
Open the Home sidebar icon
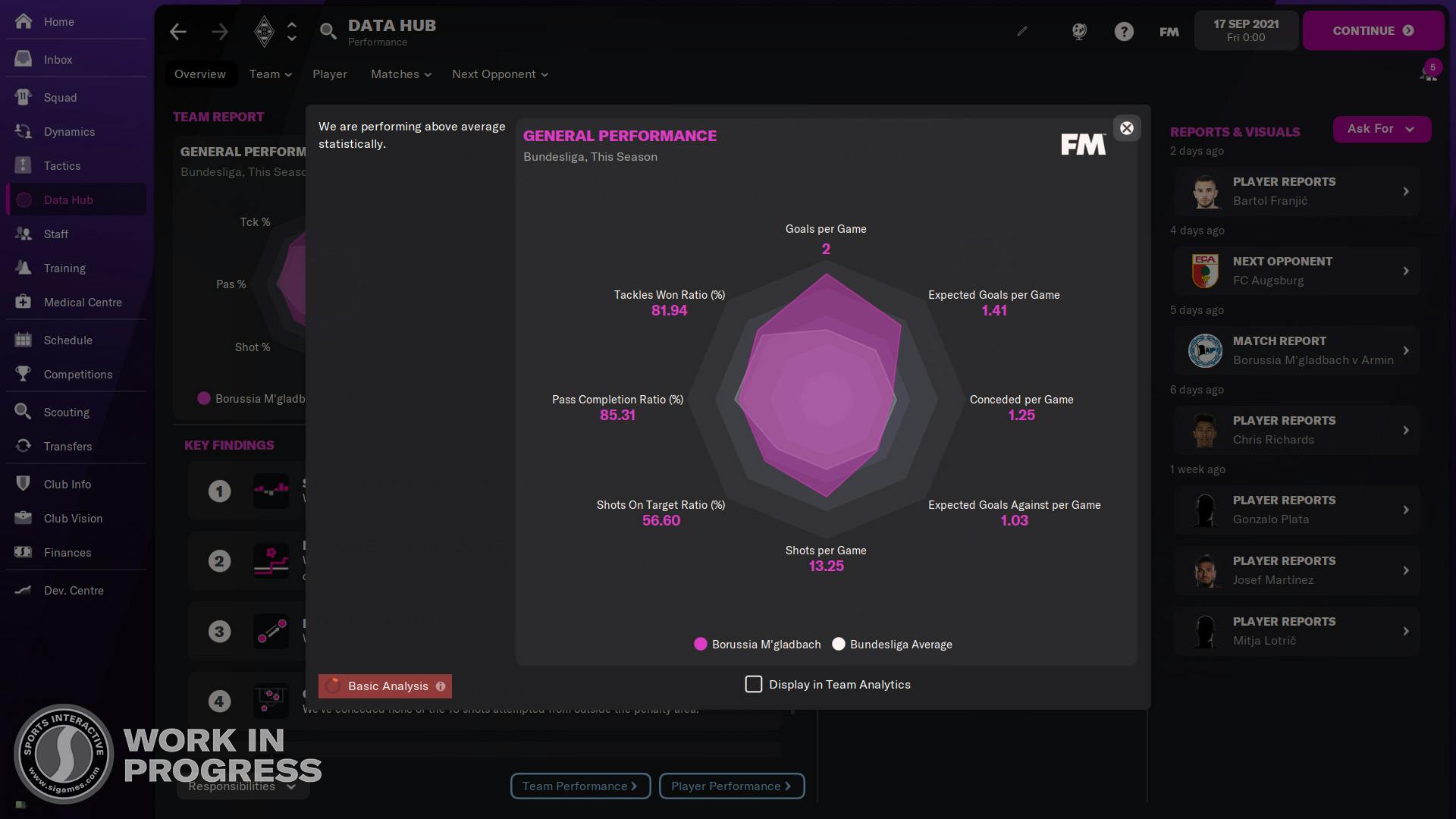24,21
